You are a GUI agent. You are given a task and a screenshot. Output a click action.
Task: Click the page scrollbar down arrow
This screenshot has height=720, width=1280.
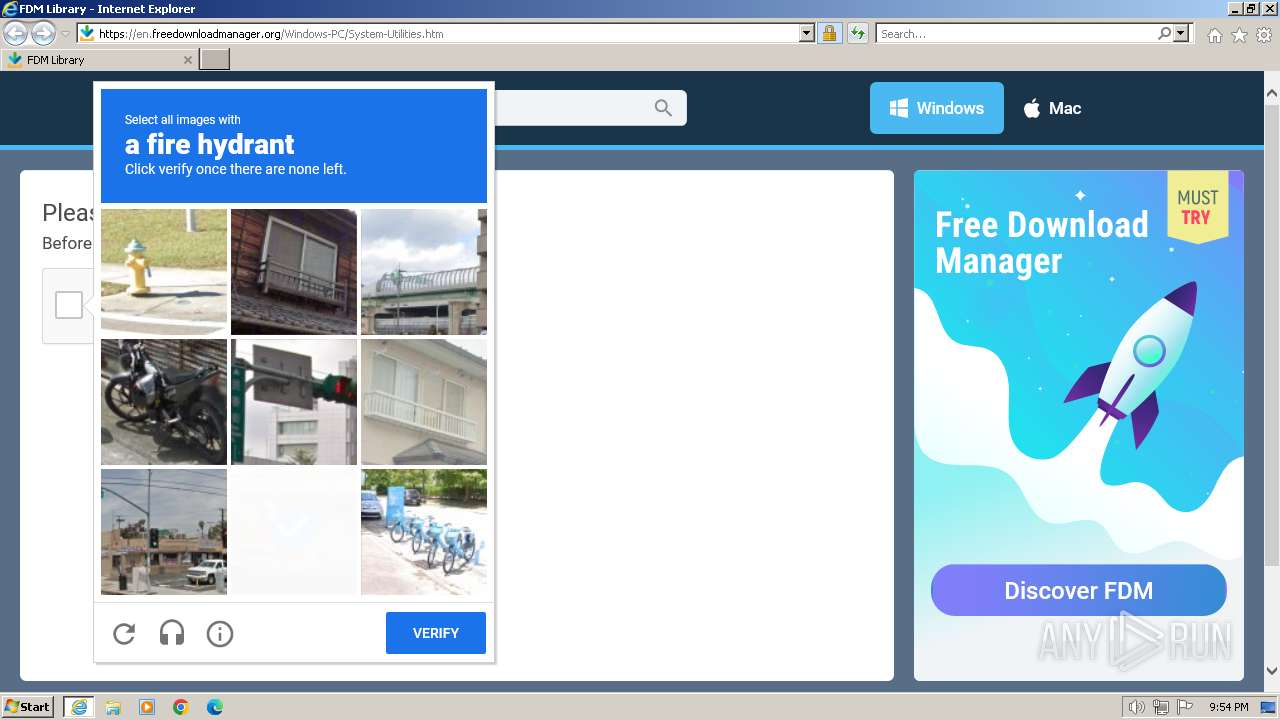click(1272, 671)
